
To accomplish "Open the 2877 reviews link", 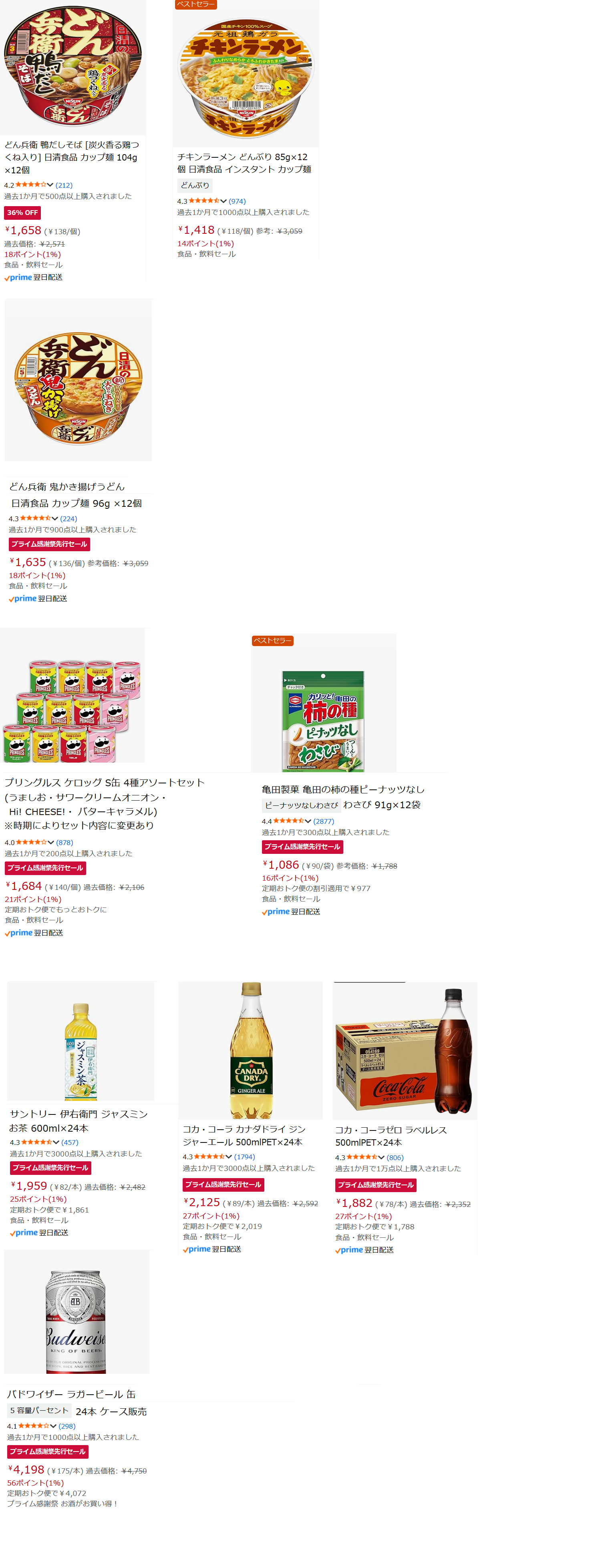I will 324,821.
